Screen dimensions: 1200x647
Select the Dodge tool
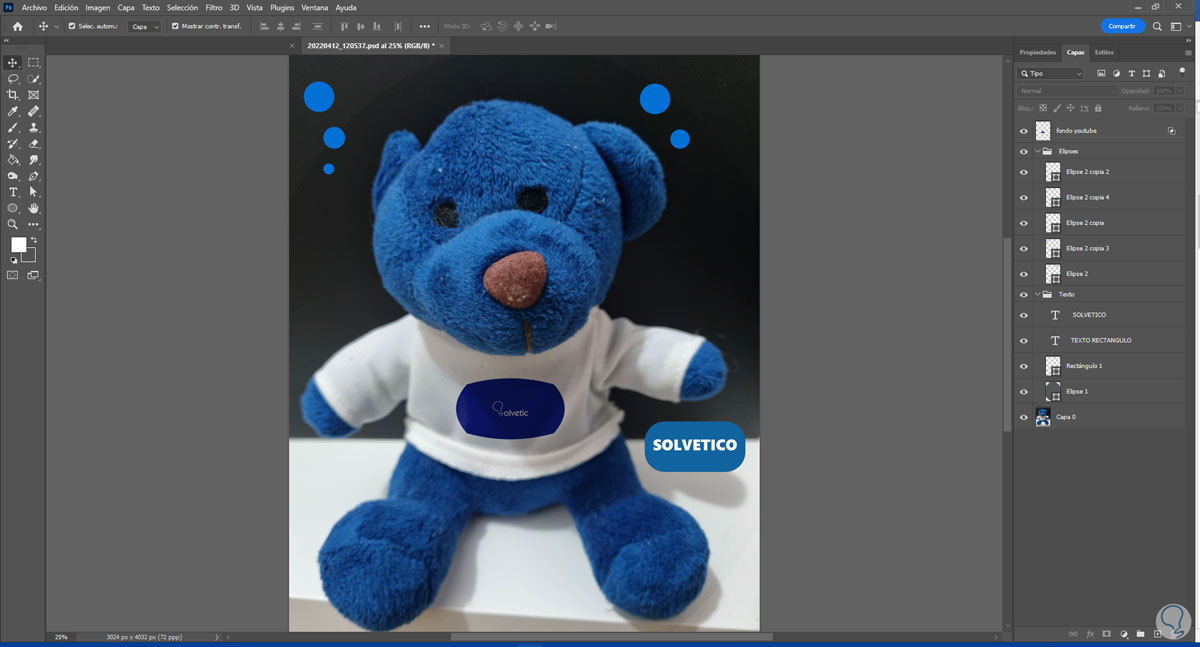click(13, 176)
